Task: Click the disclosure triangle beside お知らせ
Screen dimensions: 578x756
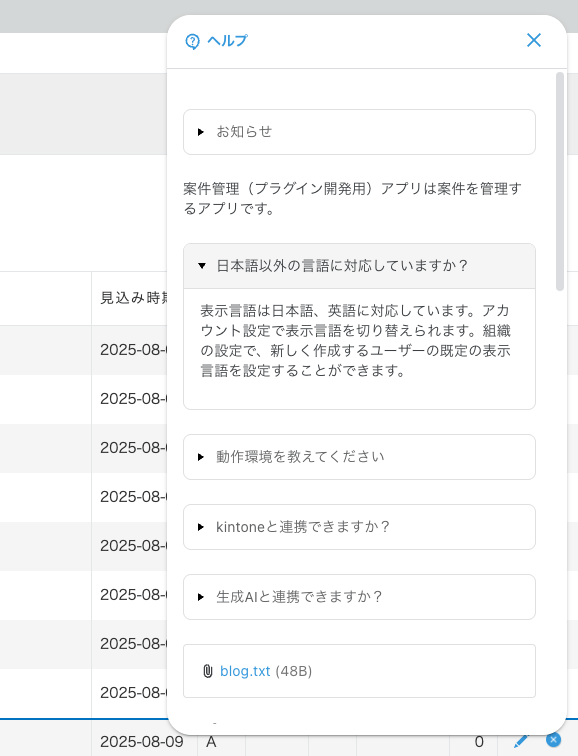Action: [201, 132]
